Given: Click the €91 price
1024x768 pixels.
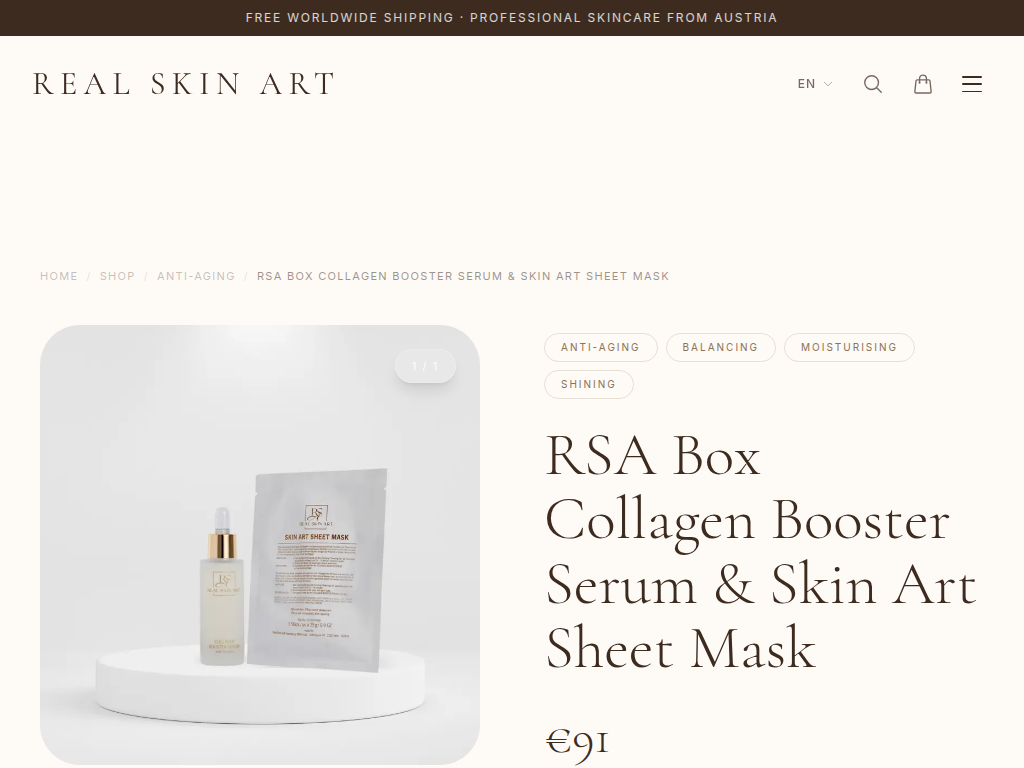Looking at the screenshot, I should 577,742.
